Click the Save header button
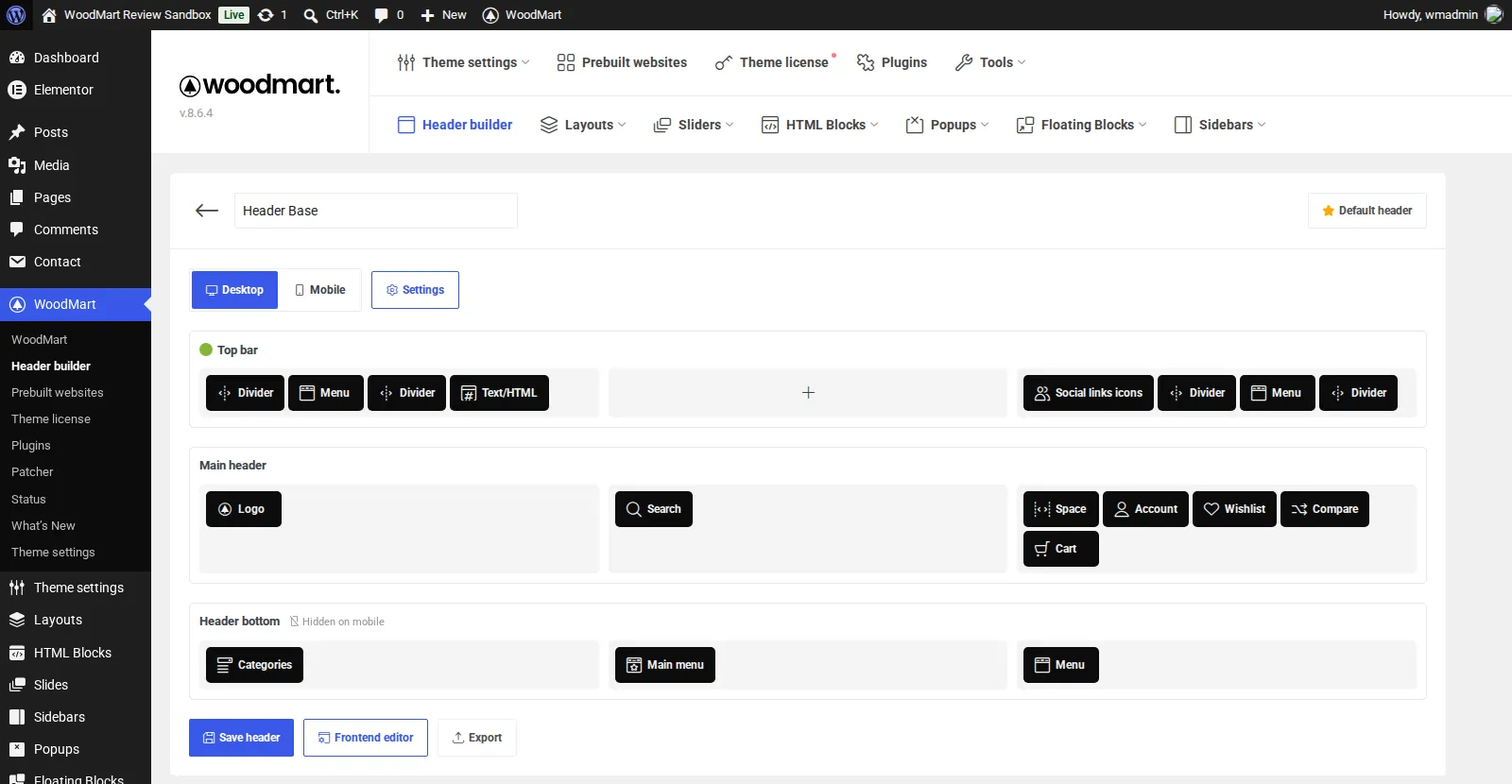The image size is (1512, 784). (241, 738)
